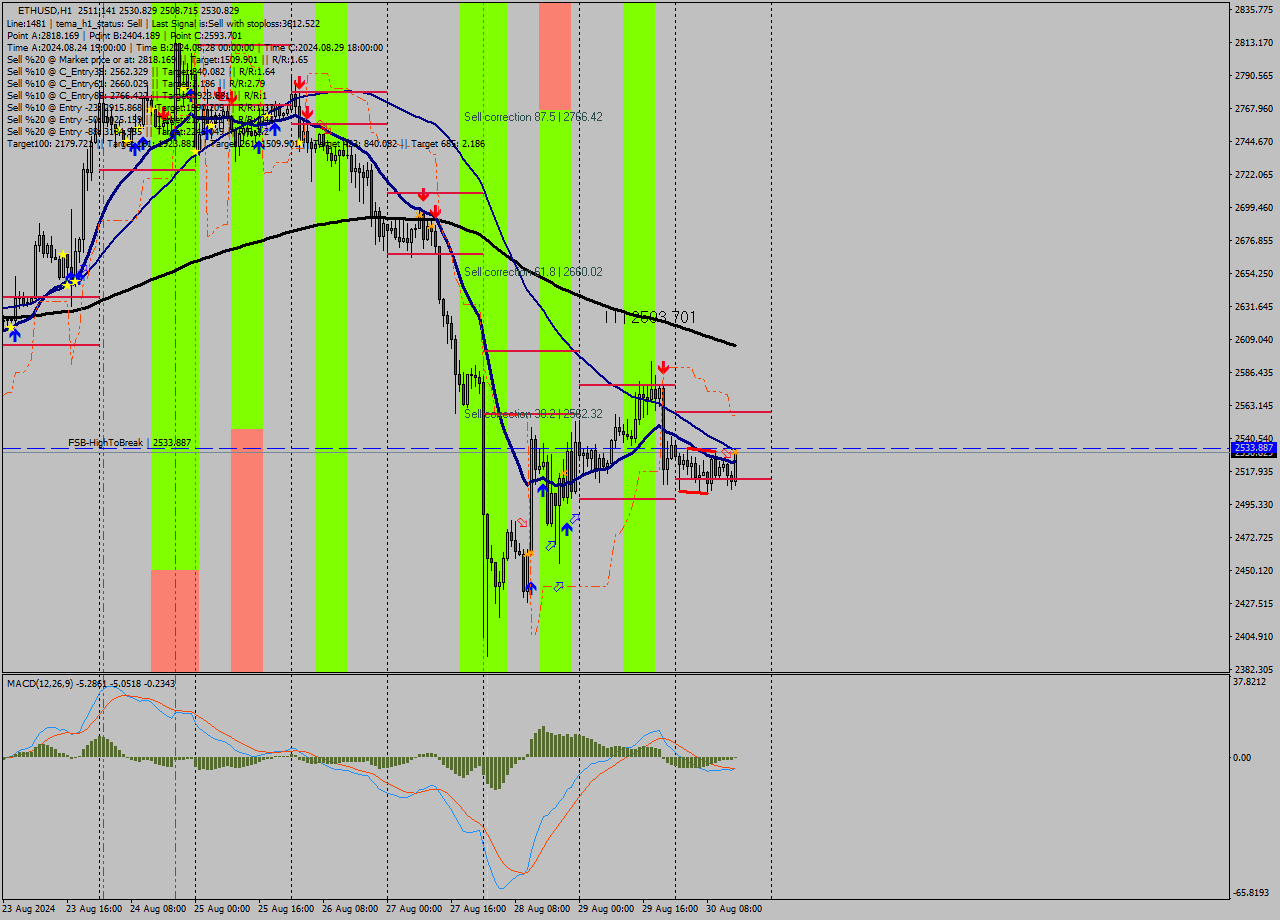Screen dimensions: 1280x920
Task: Click the Sell %10 @ C_Entry61 line
Action: click(x=136, y=83)
